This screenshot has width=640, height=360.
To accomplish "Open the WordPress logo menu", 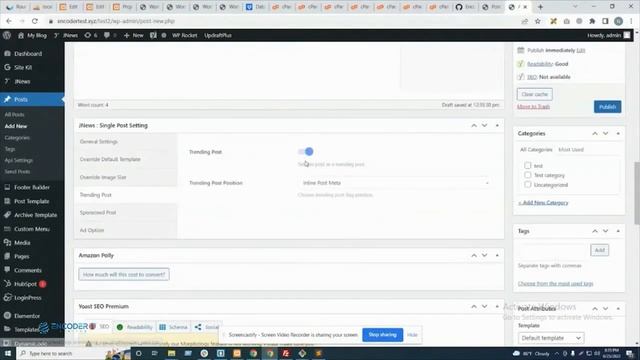I will pos(7,36).
